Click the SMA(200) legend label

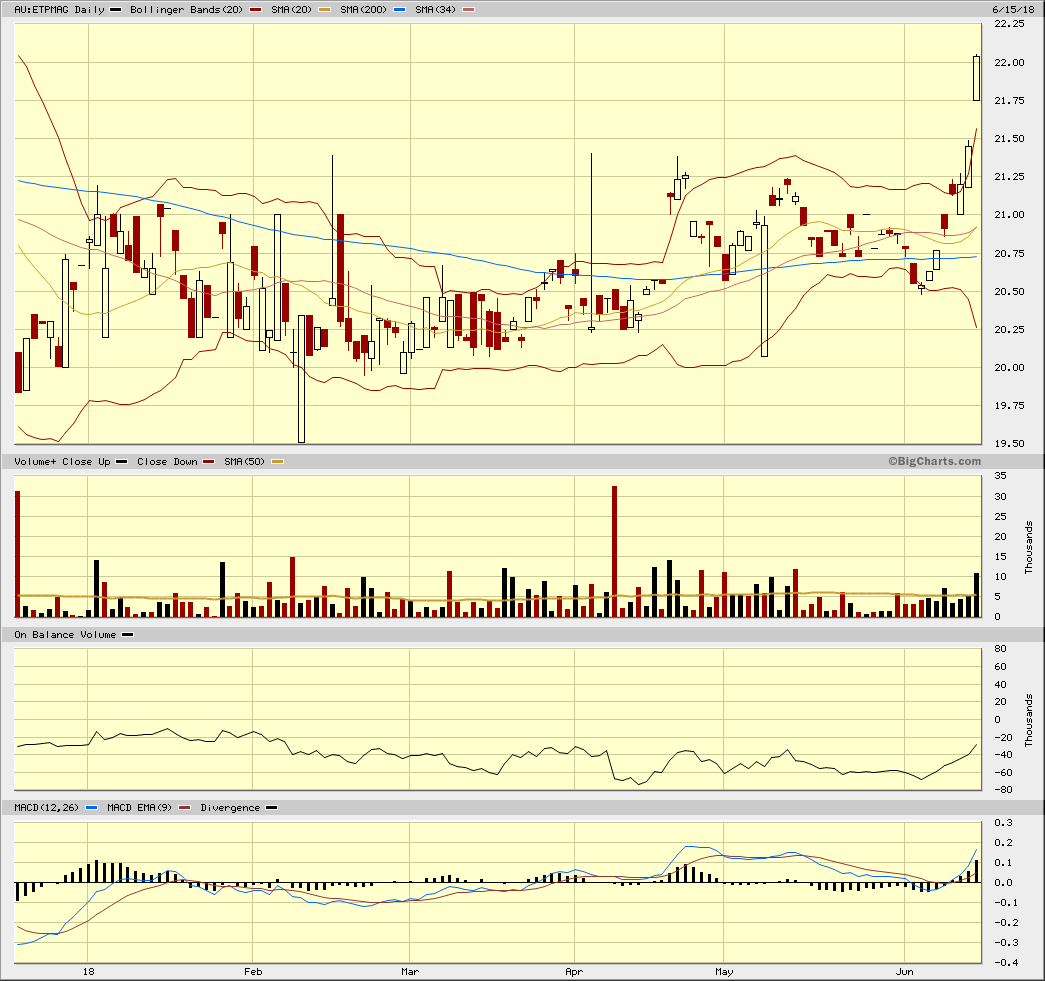[363, 10]
